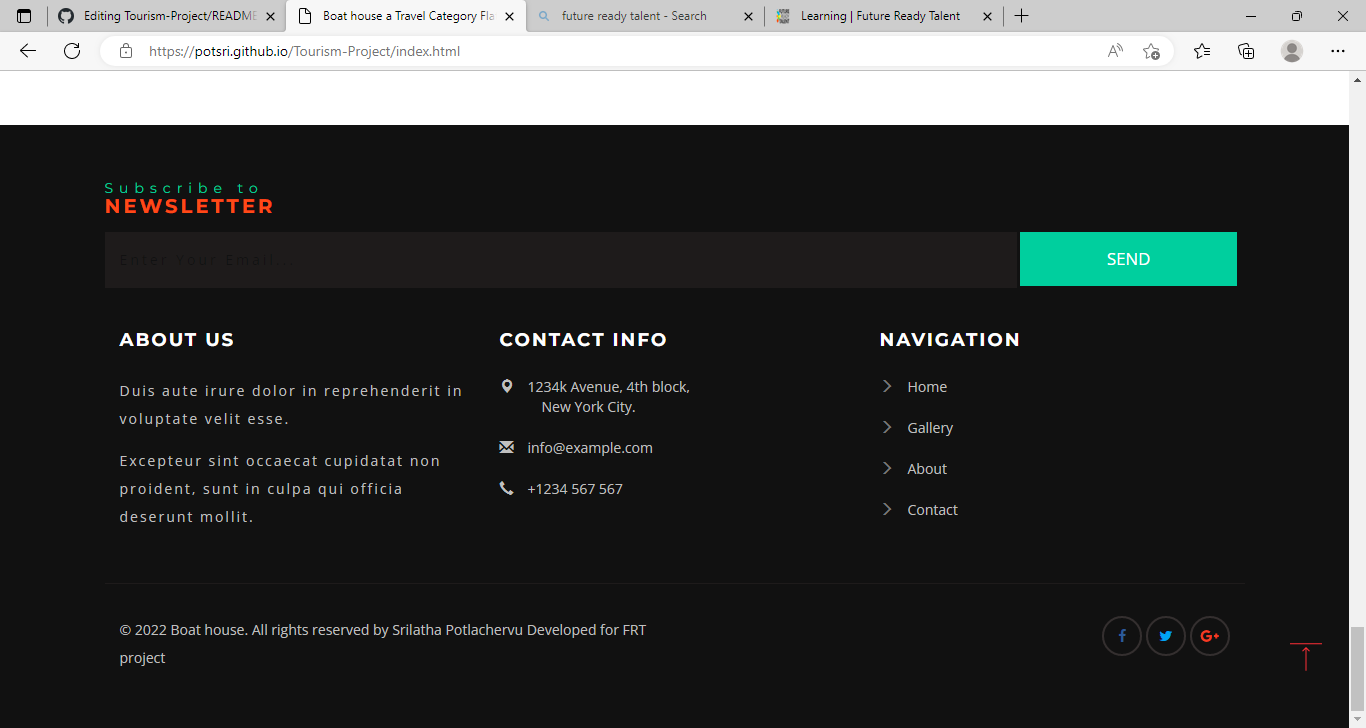
Task: Navigate to the About footer link
Action: tap(926, 468)
